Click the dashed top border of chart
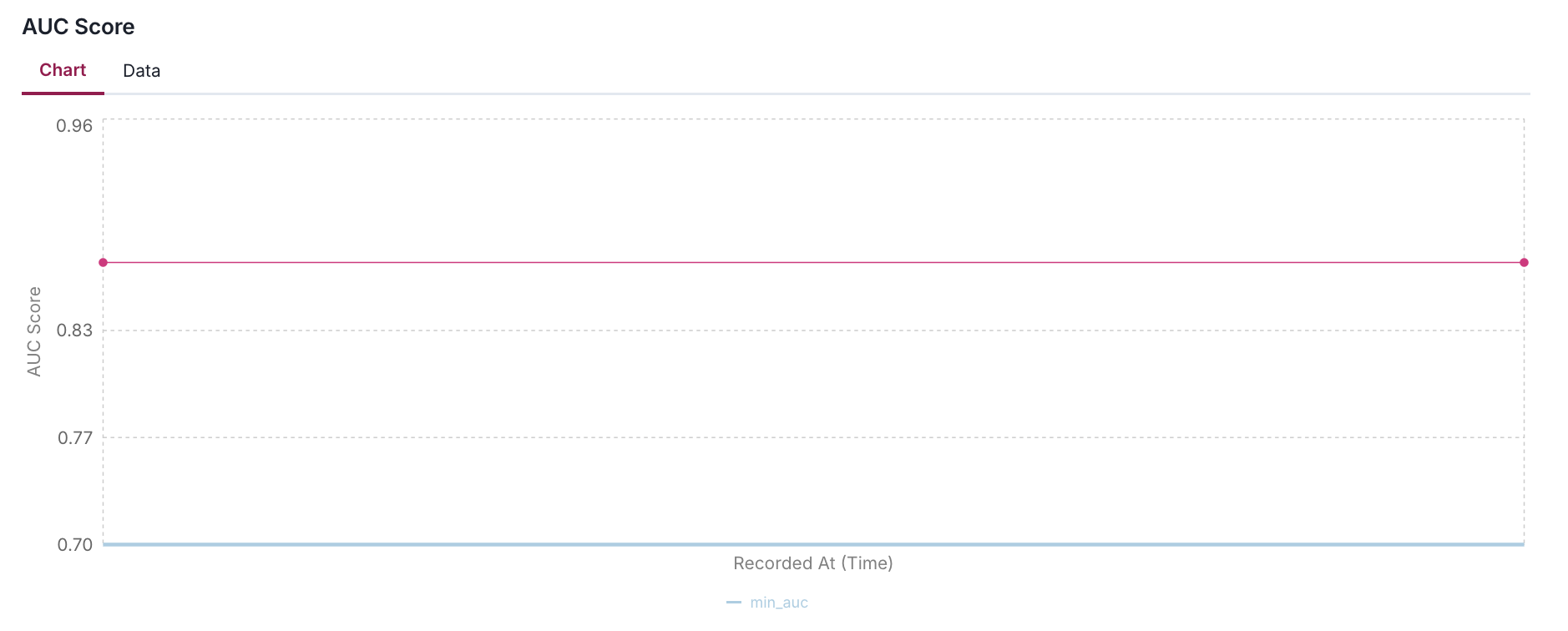 tap(813, 119)
